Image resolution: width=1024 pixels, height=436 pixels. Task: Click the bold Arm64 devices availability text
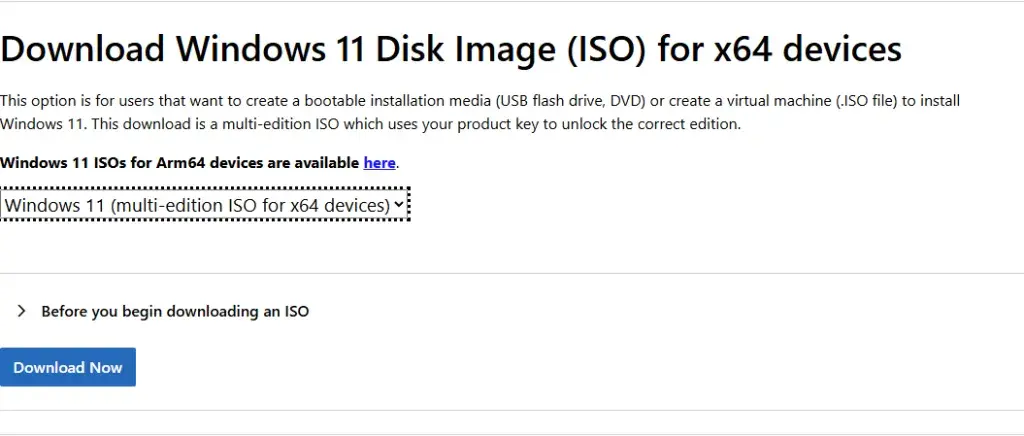coord(180,162)
